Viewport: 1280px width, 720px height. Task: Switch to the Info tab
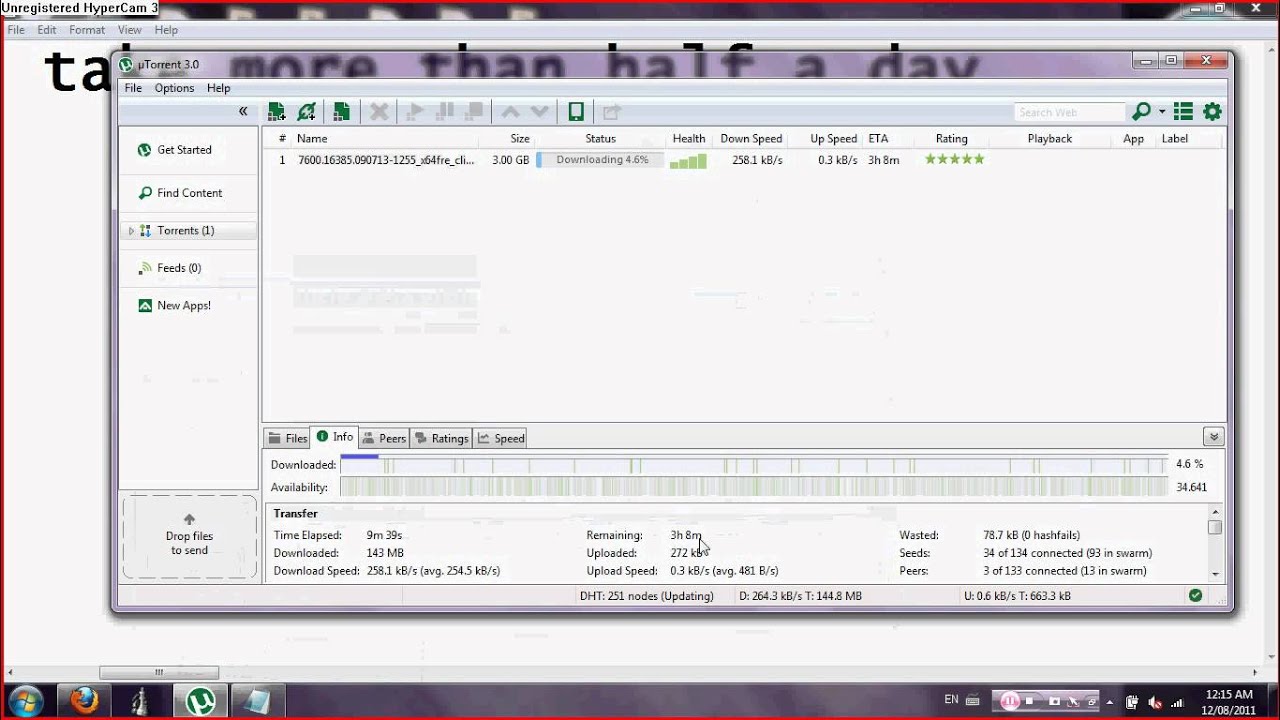click(334, 437)
